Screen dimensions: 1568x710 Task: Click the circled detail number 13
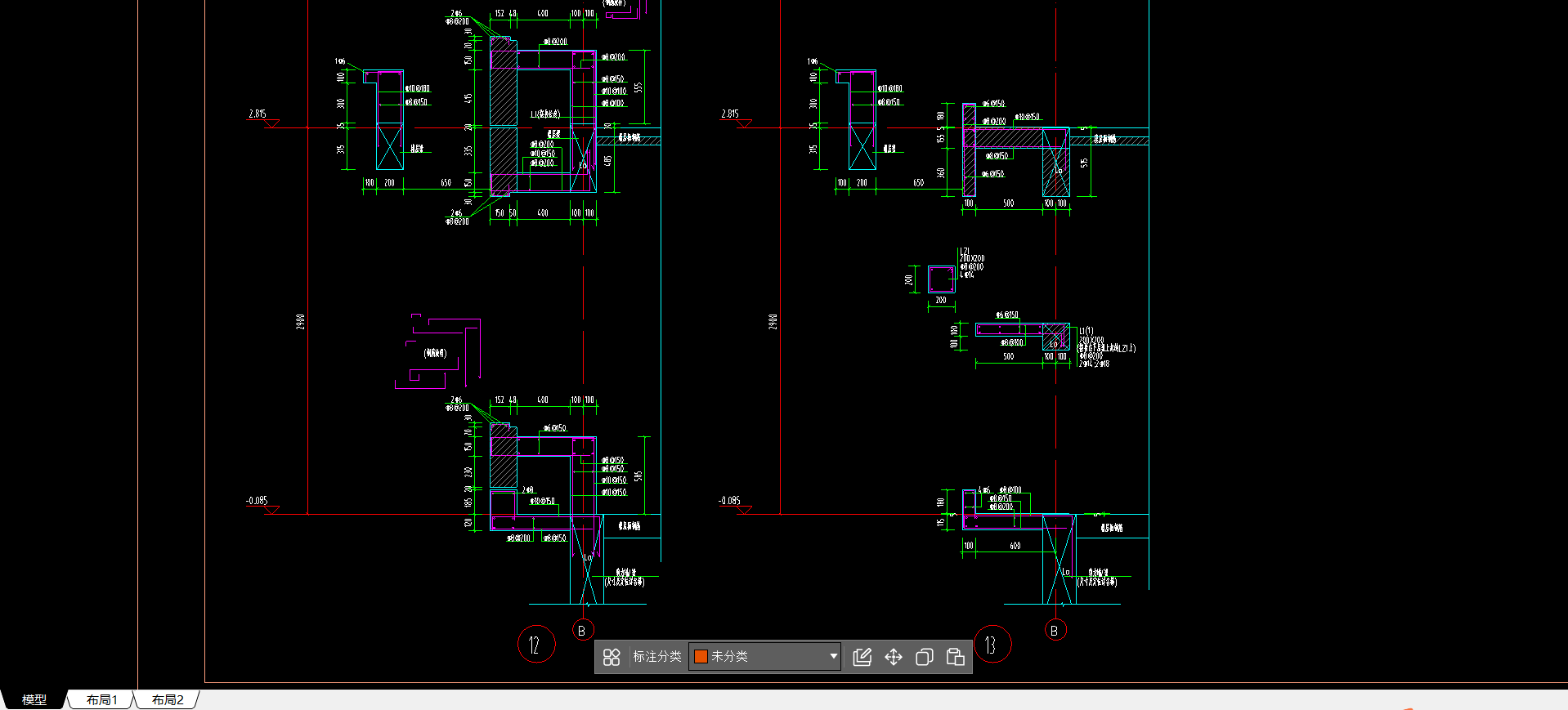tap(992, 645)
